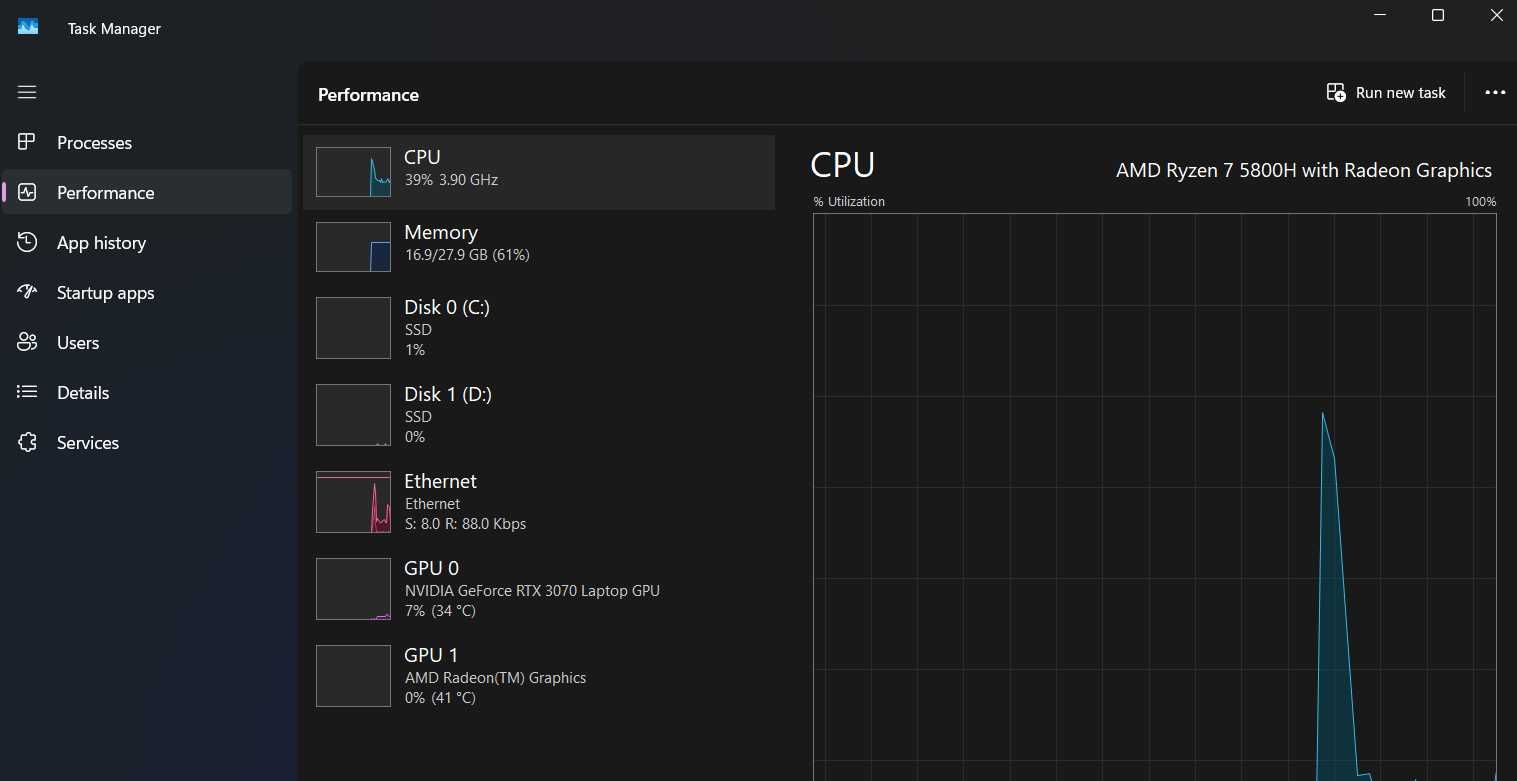Open the Processes page
The image size is (1517, 781).
point(147,142)
